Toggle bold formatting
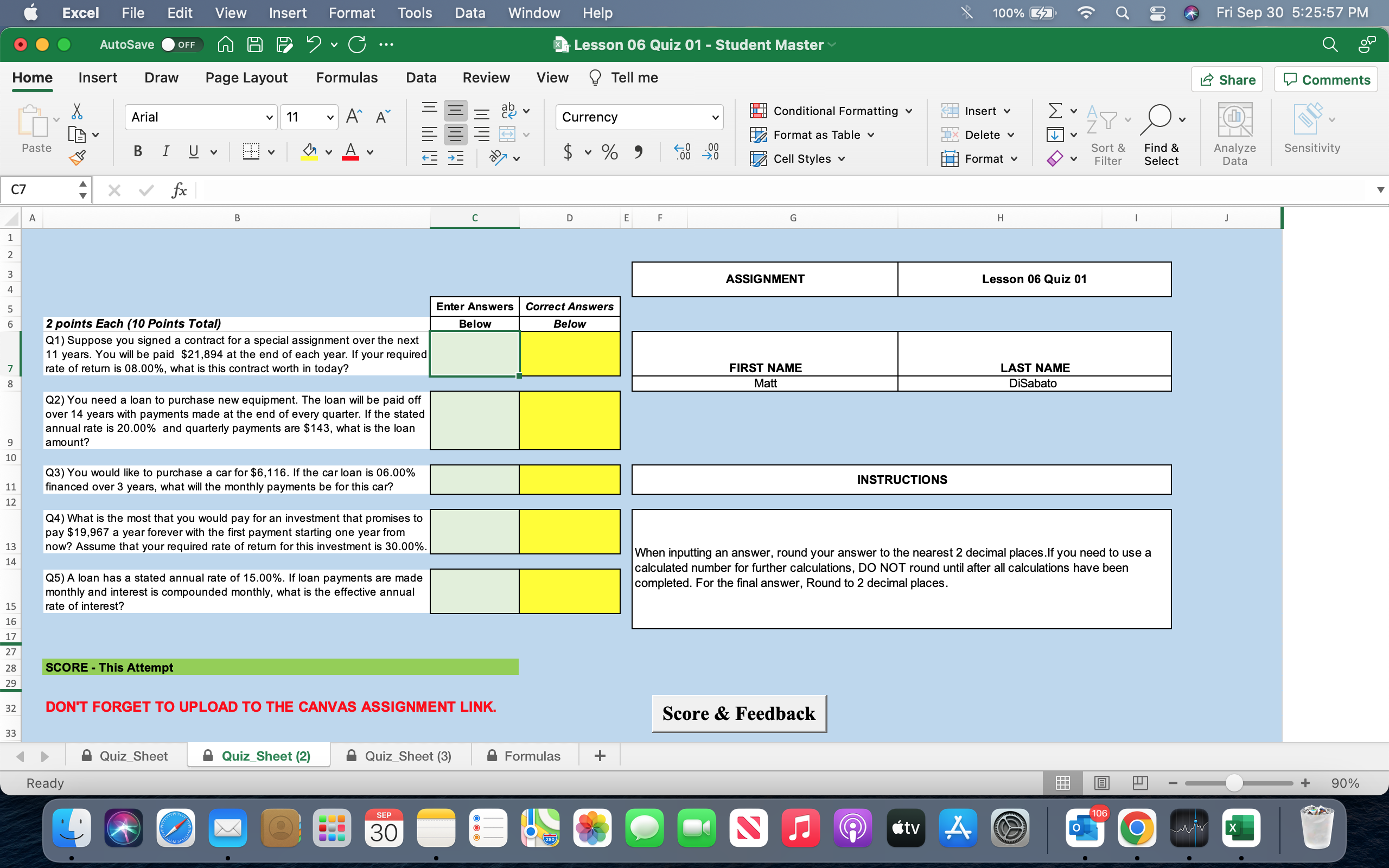The image size is (1389, 868). point(137,151)
